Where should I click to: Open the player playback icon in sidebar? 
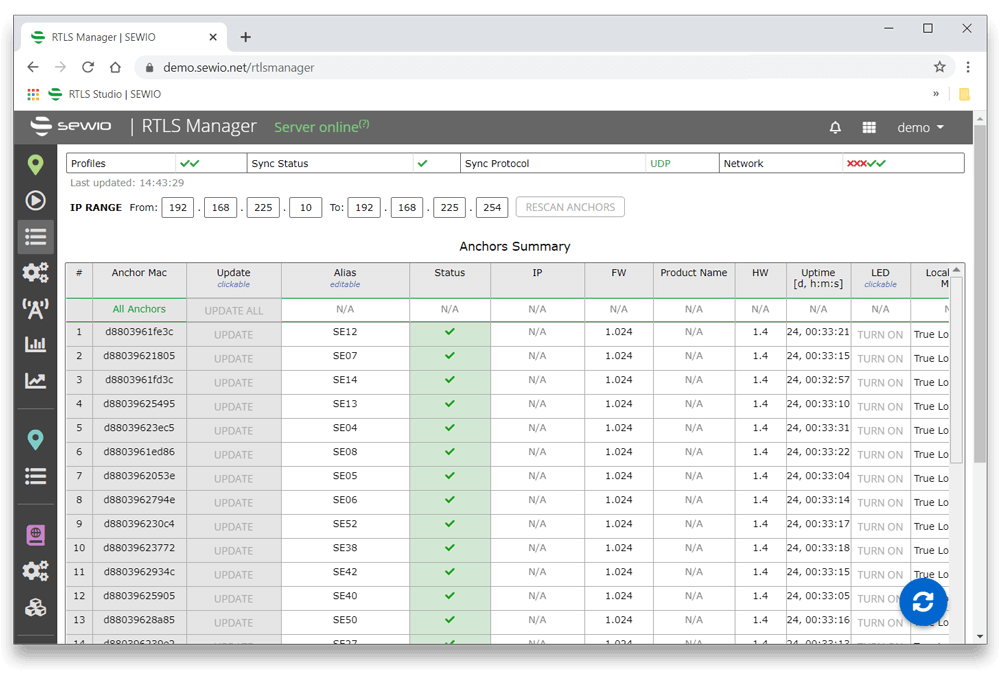pyautogui.click(x=35, y=200)
